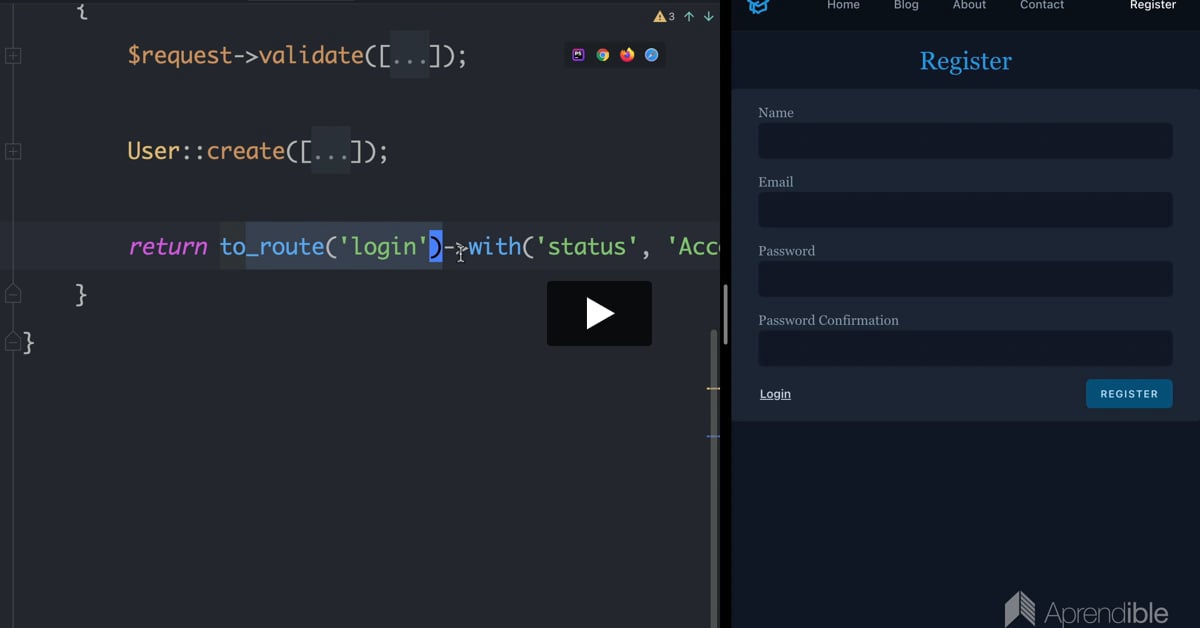Open the Contact nav link

(x=1042, y=5)
